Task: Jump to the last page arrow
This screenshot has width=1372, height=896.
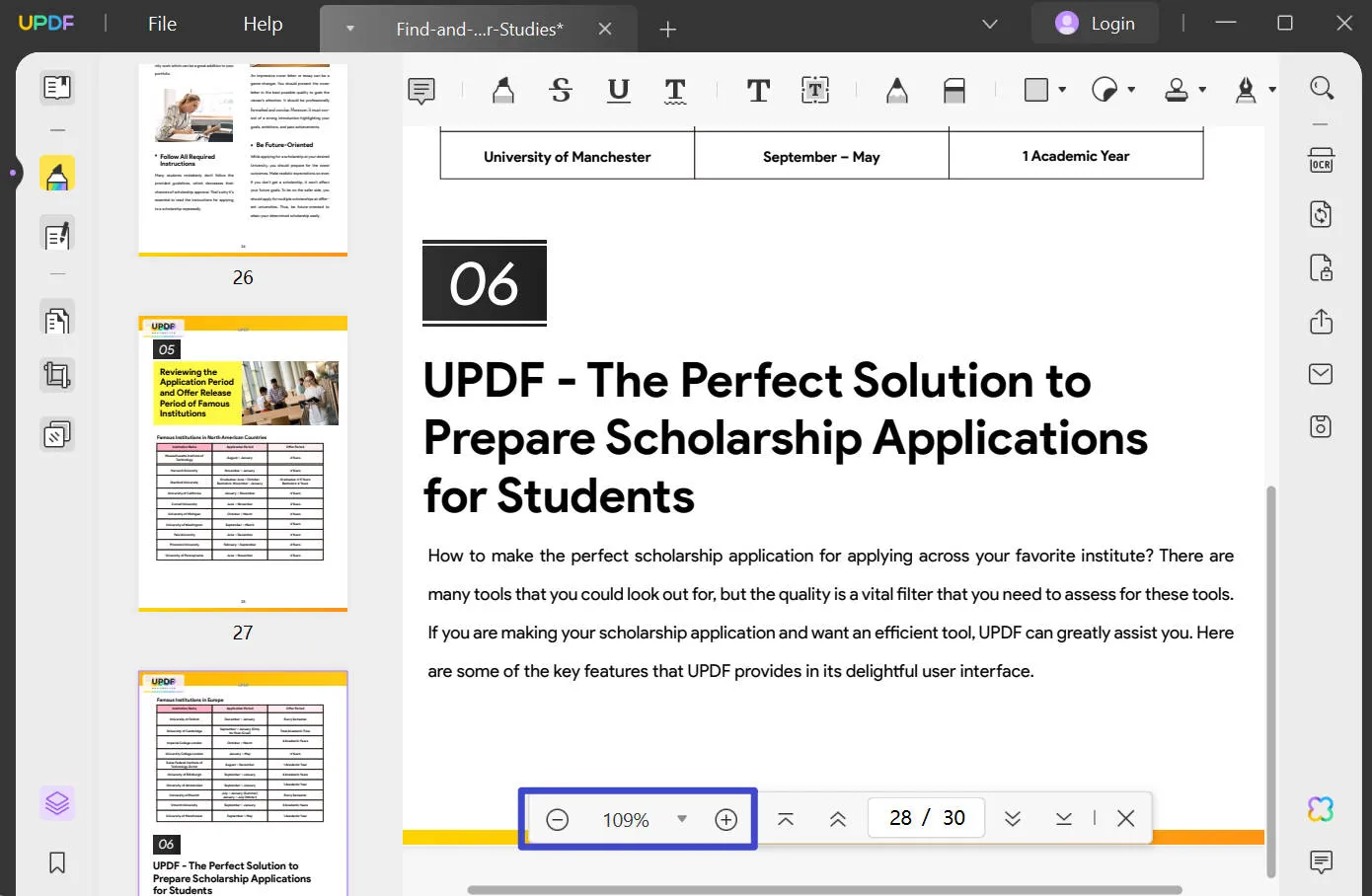Action: (1063, 818)
